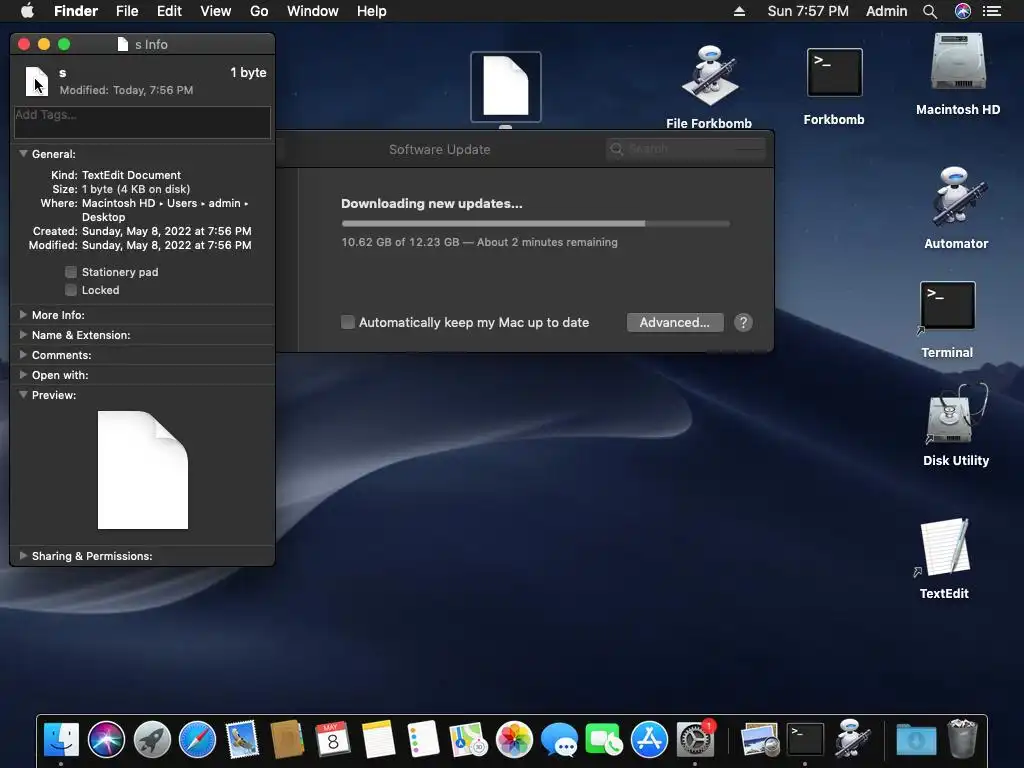This screenshot has width=1024, height=768.
Task: Click file icon in Info header
Action: (x=37, y=81)
